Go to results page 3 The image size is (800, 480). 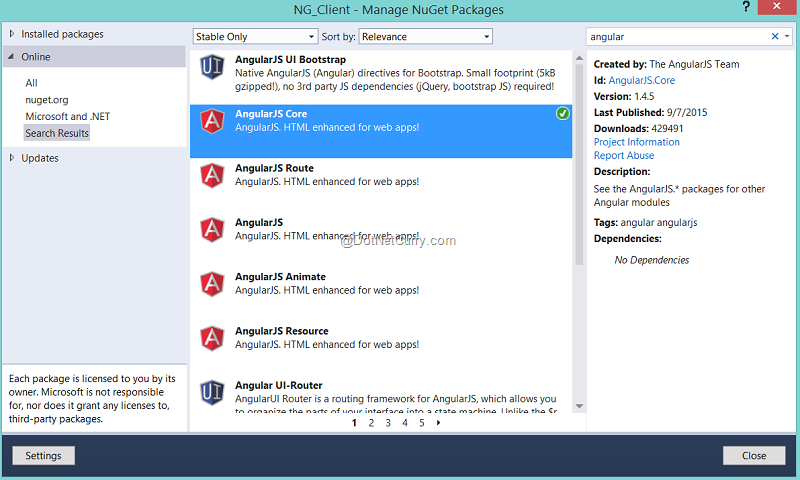[x=388, y=422]
